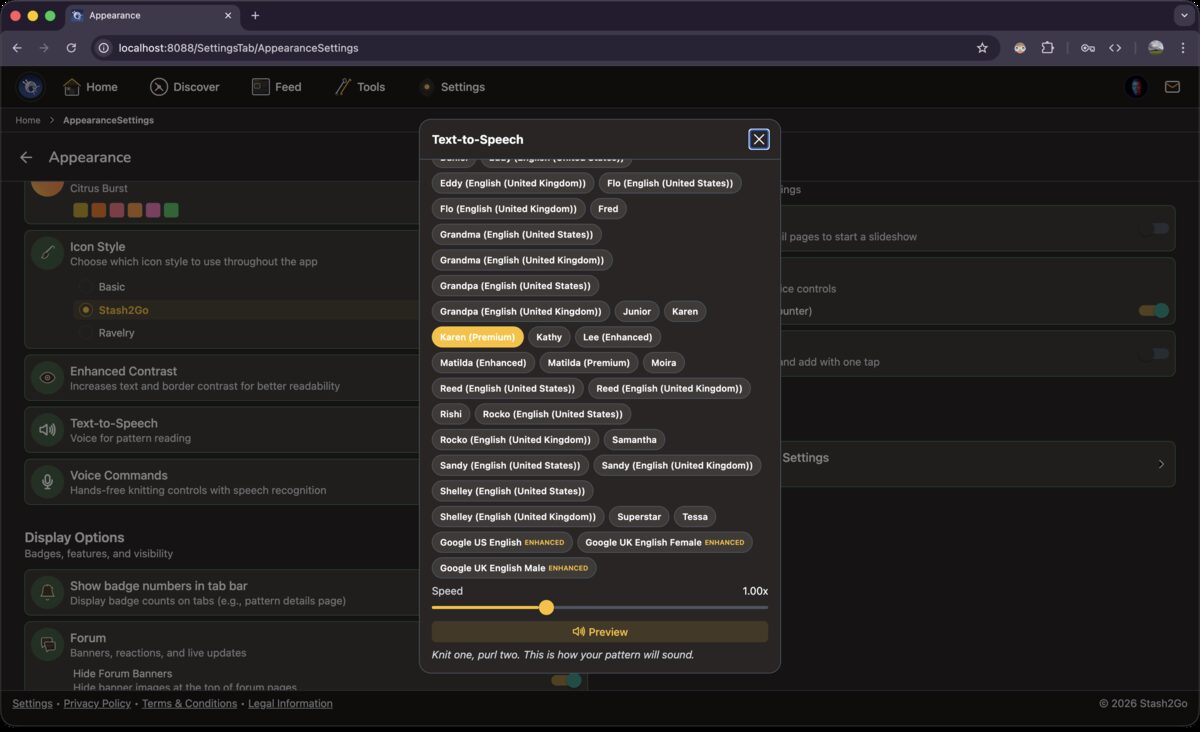
Task: Click the badge numbers bell icon
Action: [47, 592]
